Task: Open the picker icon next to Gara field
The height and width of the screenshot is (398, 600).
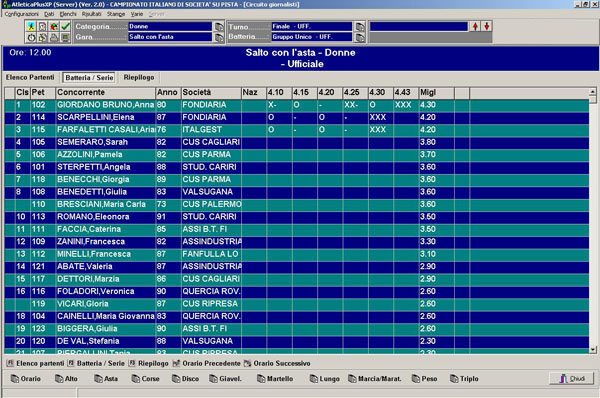Action: pos(219,37)
